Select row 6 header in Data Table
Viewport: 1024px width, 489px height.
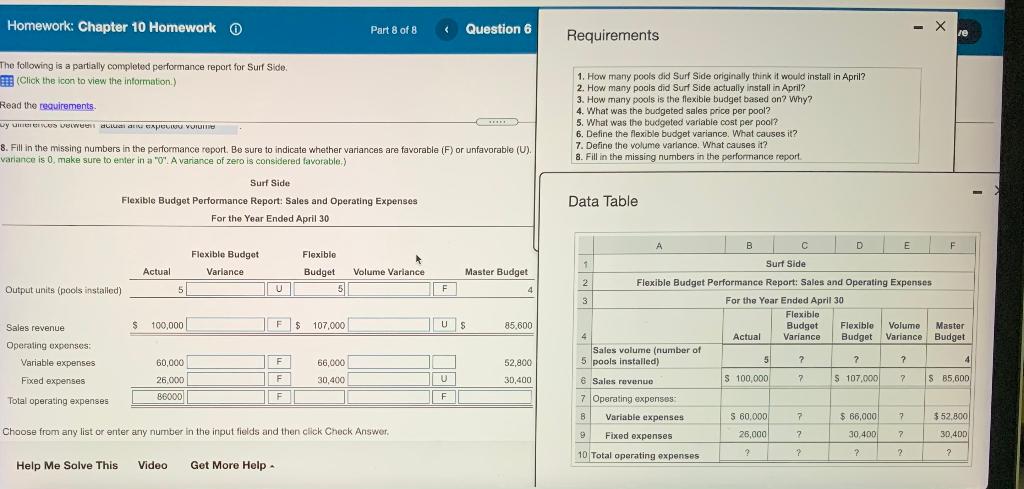(584, 381)
